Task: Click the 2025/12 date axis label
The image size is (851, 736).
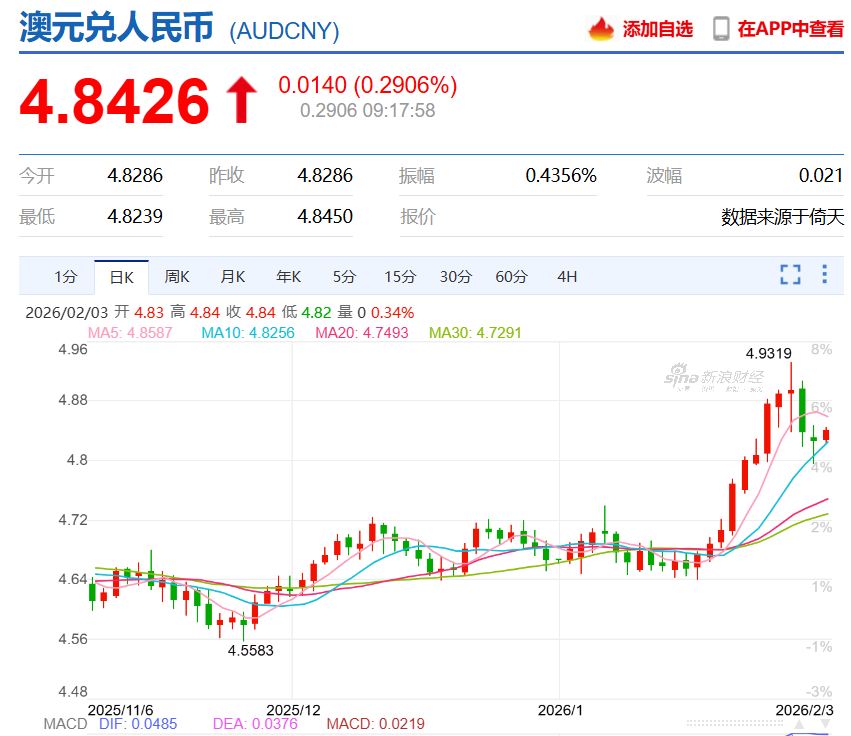Action: tap(293, 710)
